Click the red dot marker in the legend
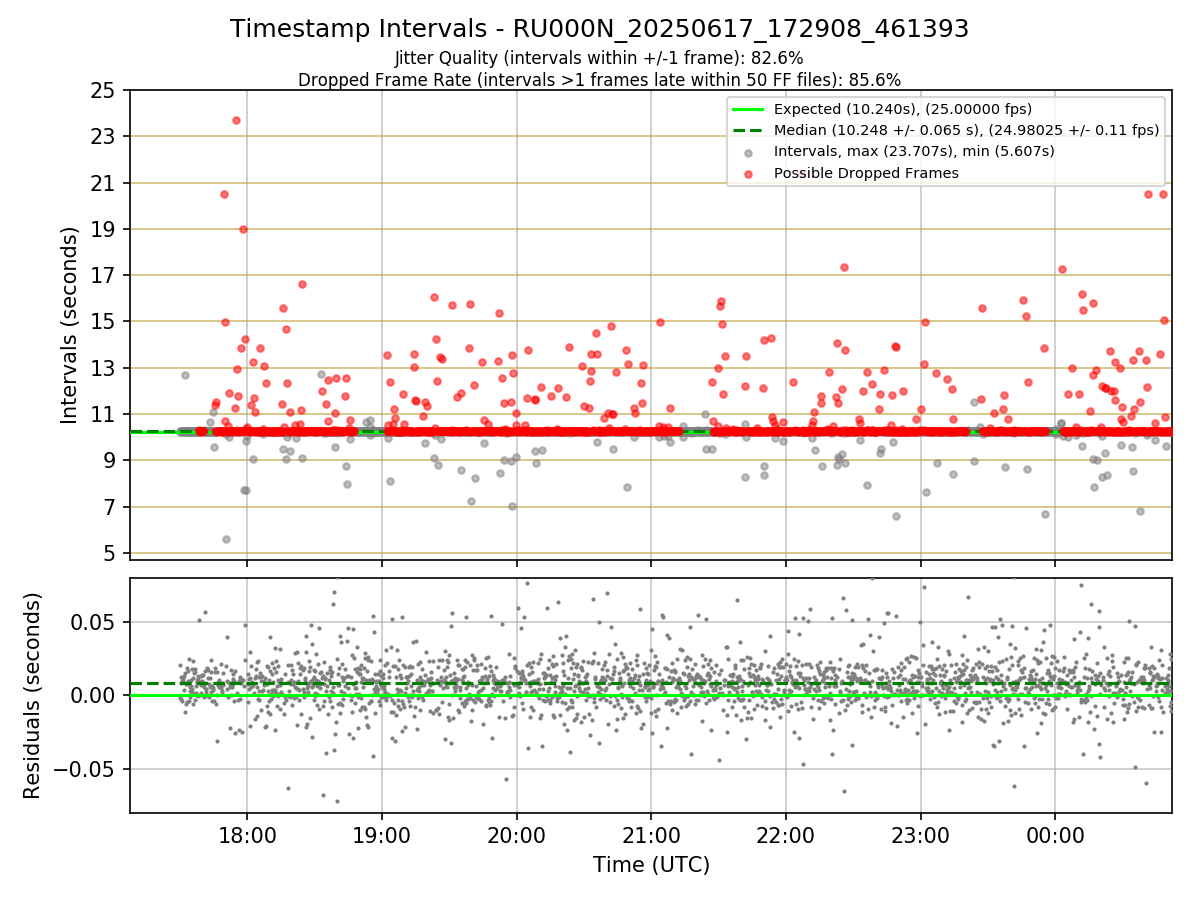1200x900 pixels. click(749, 173)
